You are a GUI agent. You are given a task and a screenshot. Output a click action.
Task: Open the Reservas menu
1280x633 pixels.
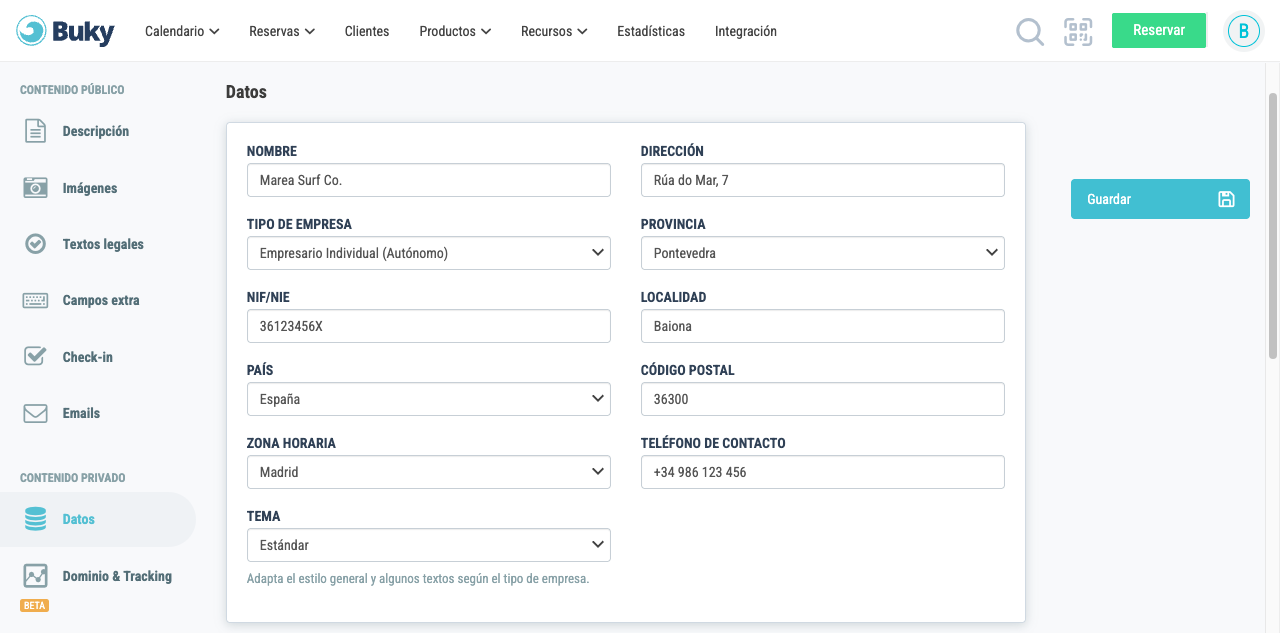[x=282, y=31]
